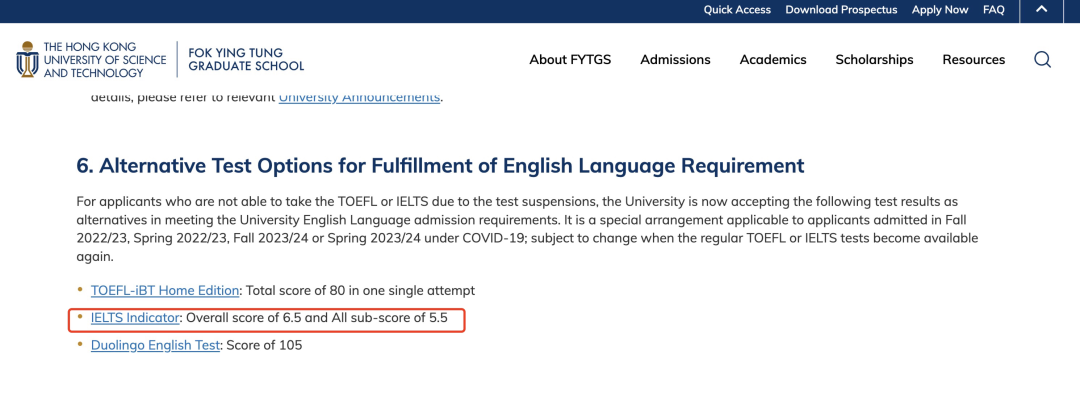Open the Resources menu

973,60
